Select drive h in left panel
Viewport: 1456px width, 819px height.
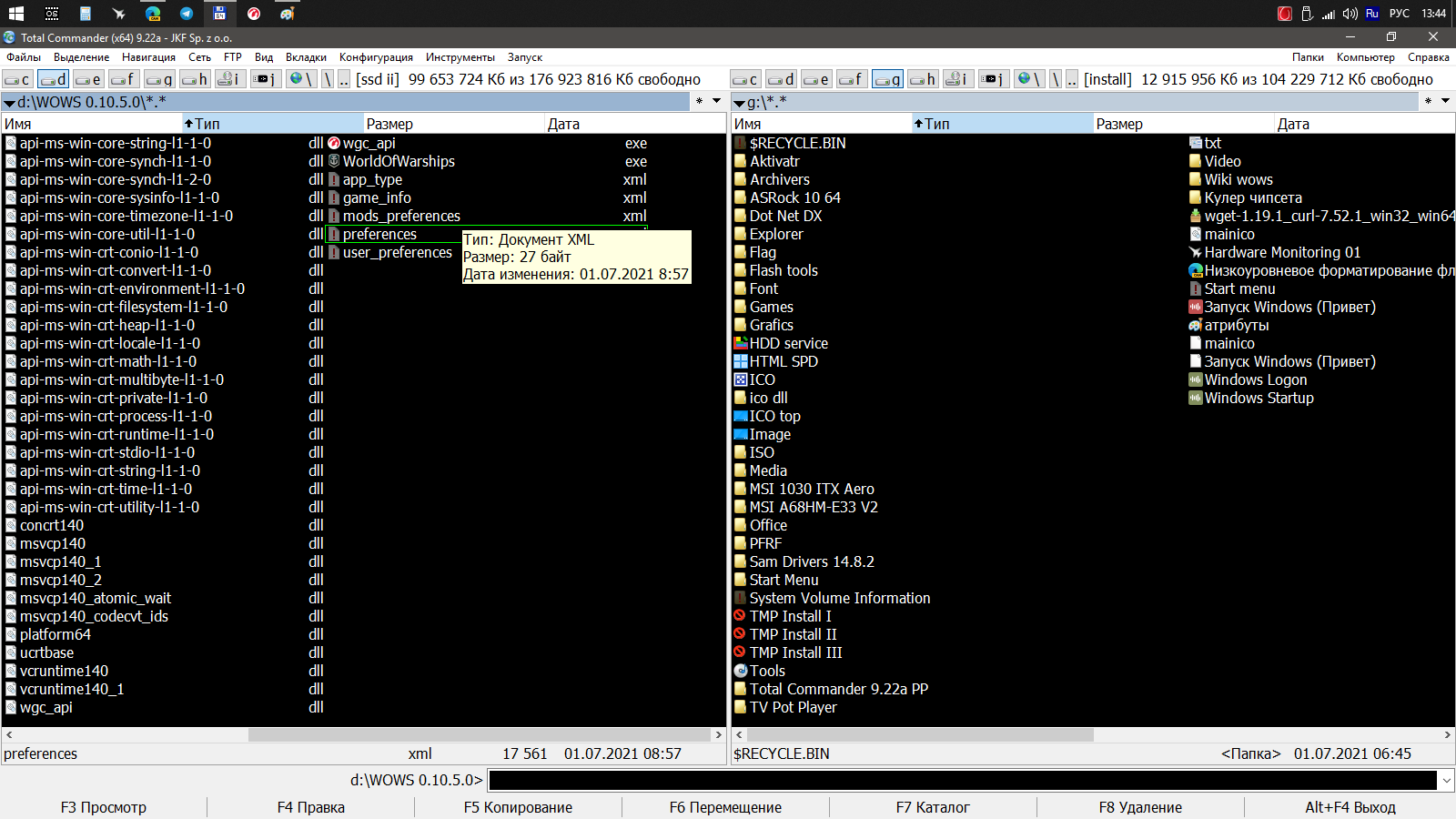coord(196,79)
